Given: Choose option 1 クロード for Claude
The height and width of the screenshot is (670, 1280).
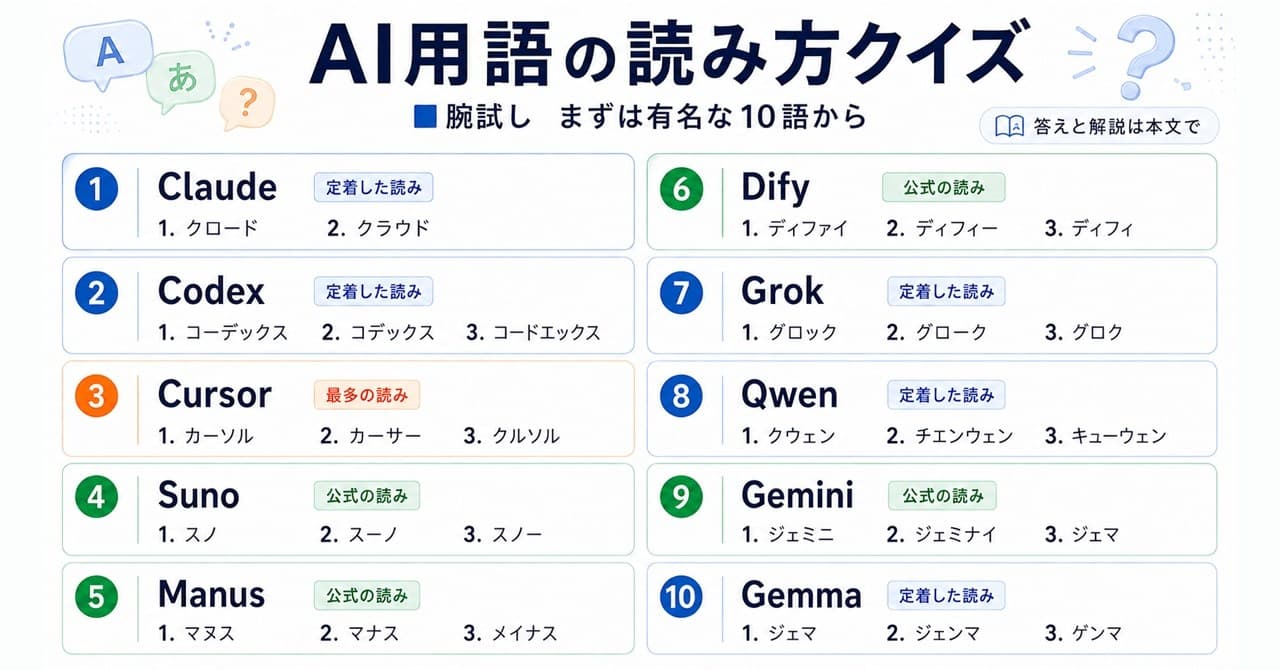Looking at the screenshot, I should [208, 228].
